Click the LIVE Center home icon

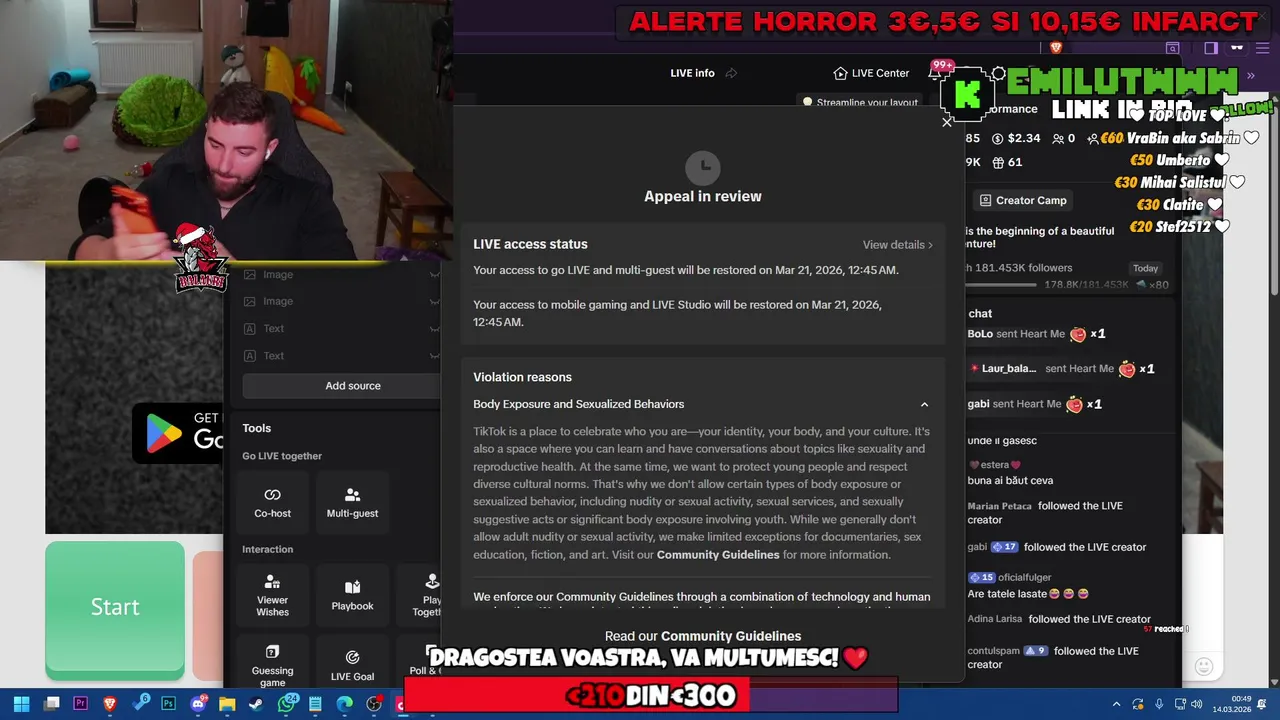(840, 73)
